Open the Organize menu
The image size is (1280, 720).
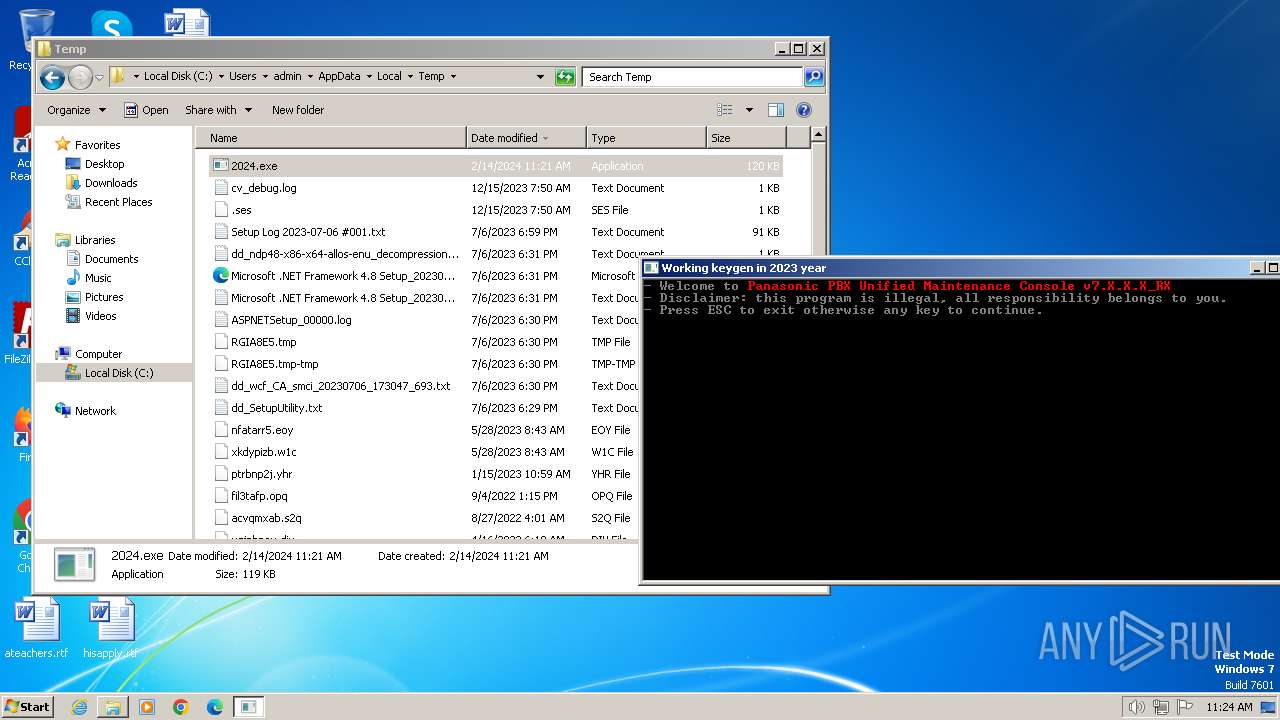pyautogui.click(x=76, y=110)
